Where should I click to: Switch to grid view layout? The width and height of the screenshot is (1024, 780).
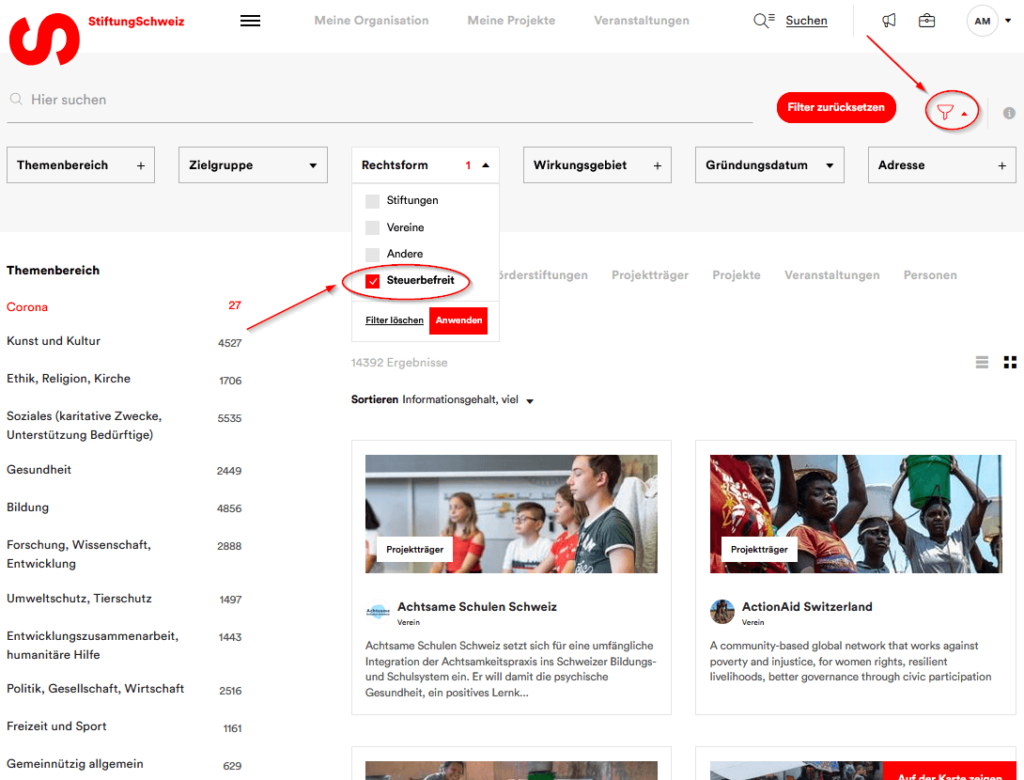point(1010,362)
